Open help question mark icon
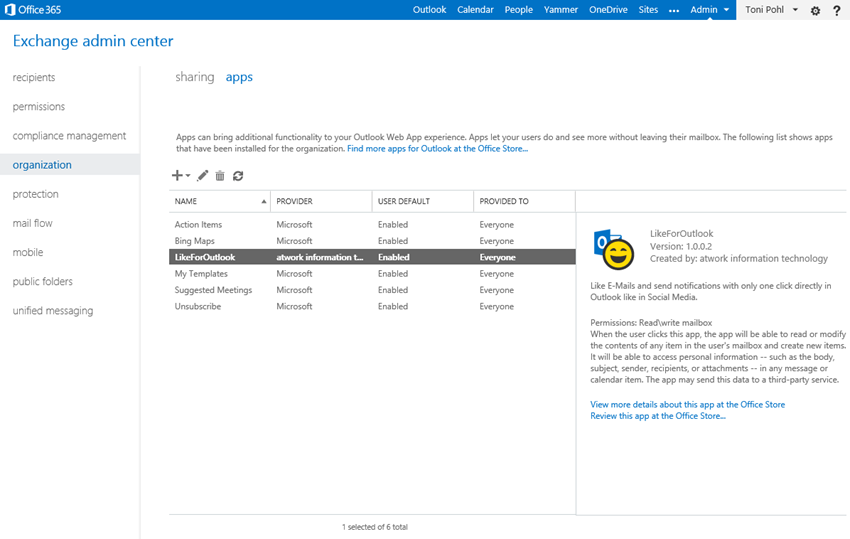The height and width of the screenshot is (539, 850). pos(837,10)
